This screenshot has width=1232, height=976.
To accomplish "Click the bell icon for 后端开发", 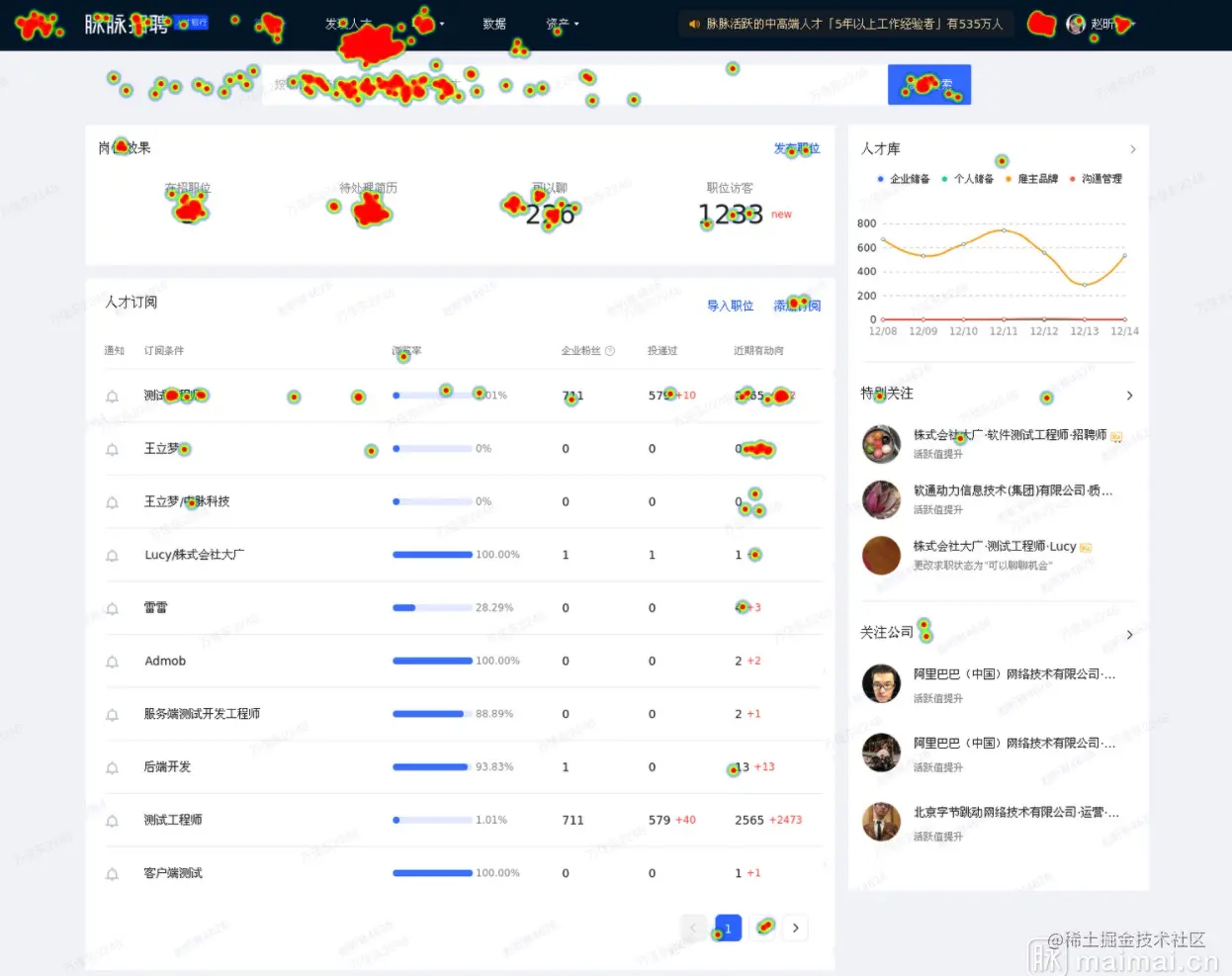I will (x=112, y=767).
